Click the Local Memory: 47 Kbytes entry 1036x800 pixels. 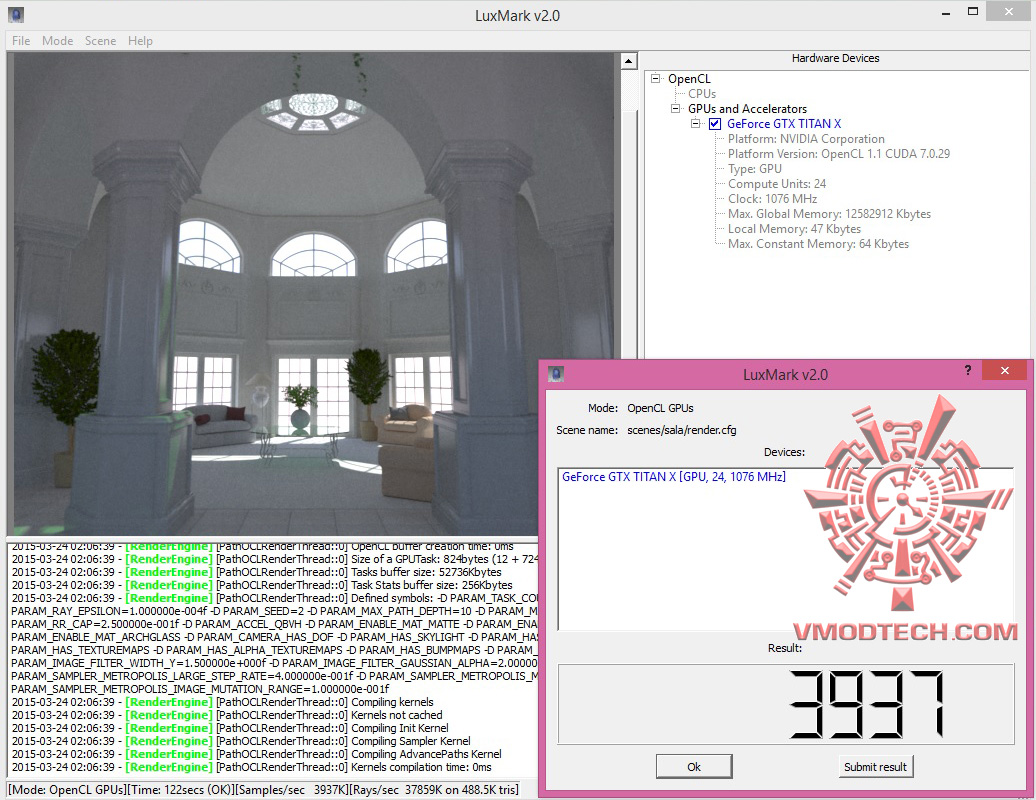(x=794, y=229)
